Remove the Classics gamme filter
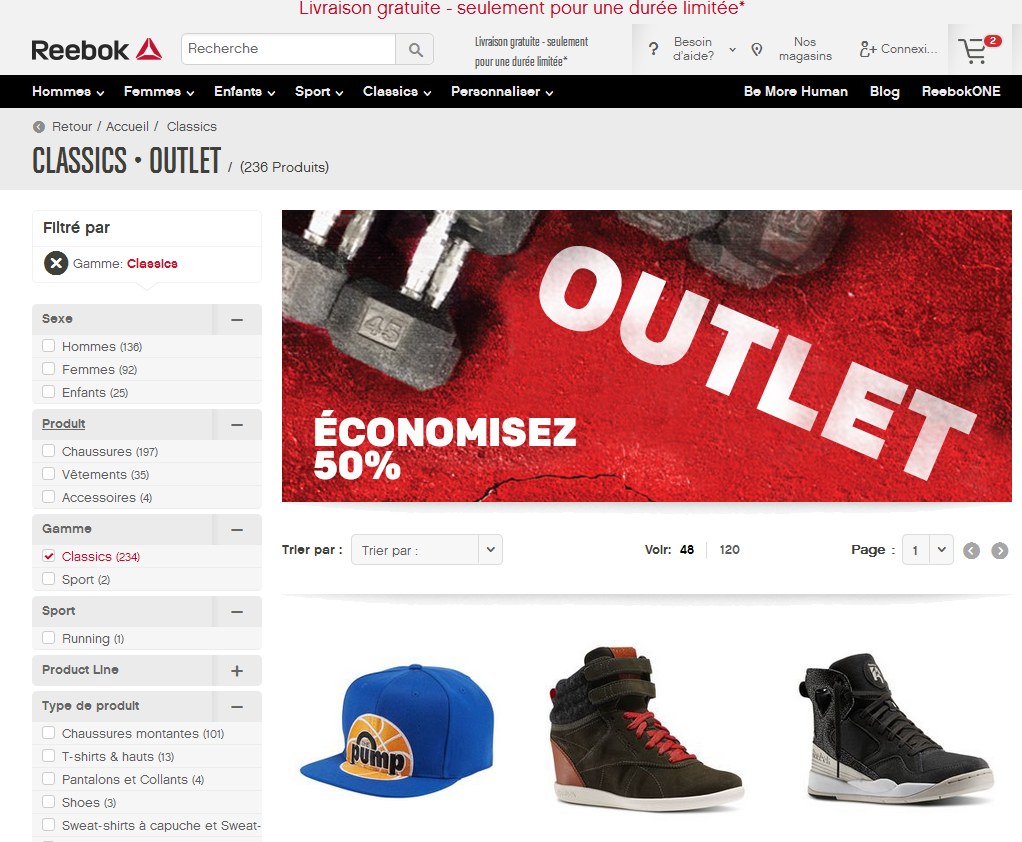 click(56, 263)
